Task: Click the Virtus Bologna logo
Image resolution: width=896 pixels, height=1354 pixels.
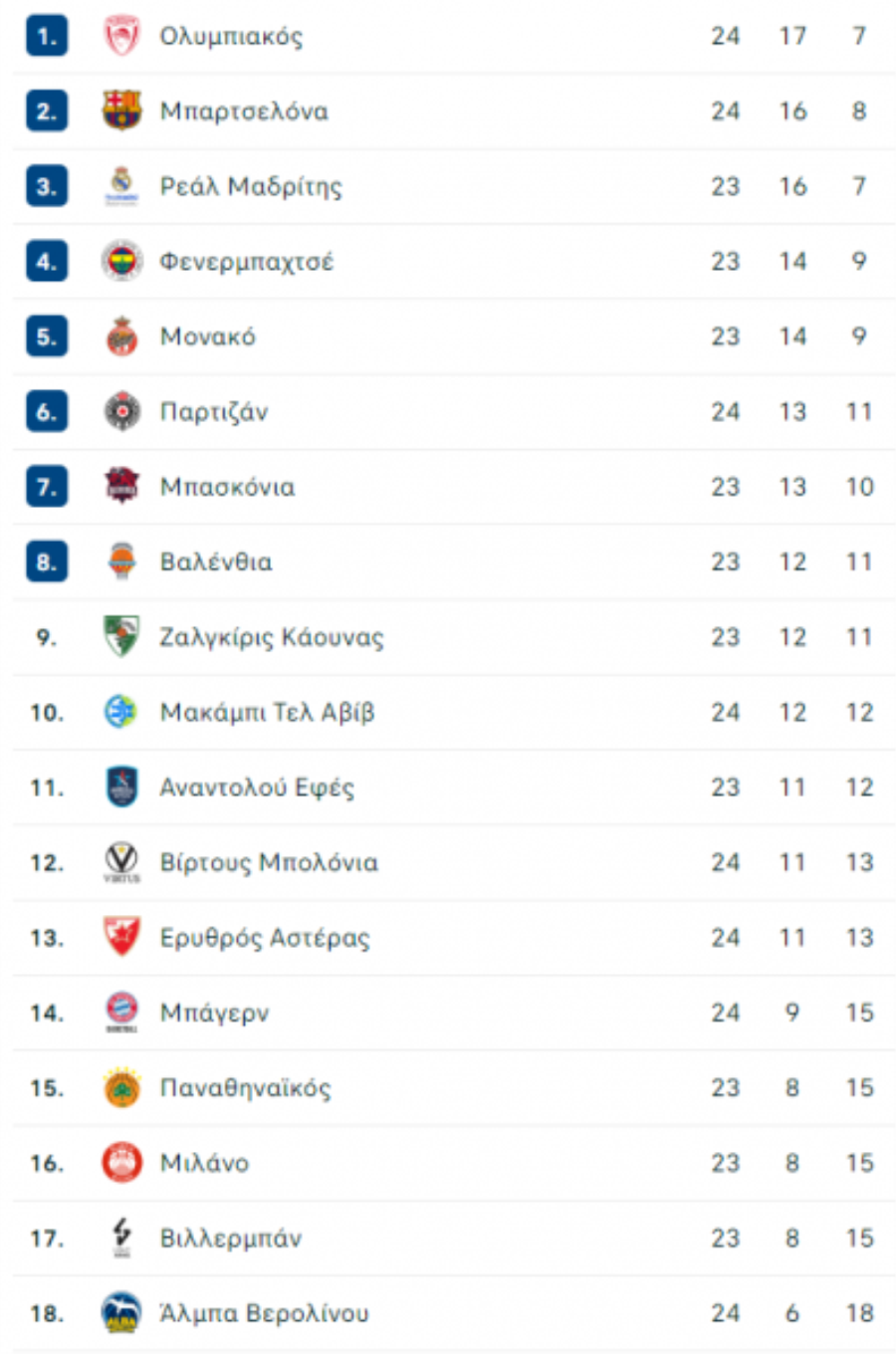Action: pyautogui.click(x=121, y=862)
